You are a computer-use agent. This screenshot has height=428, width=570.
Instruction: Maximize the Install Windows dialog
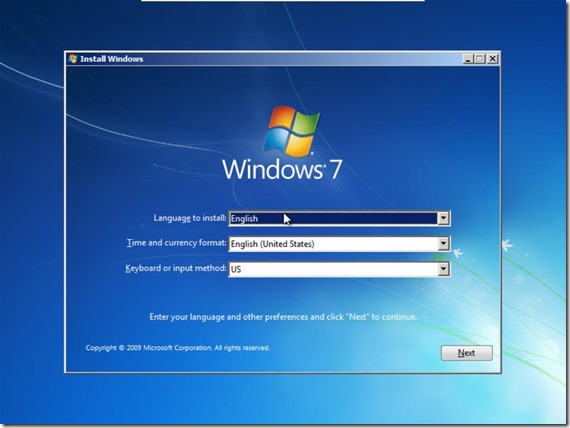click(x=480, y=59)
